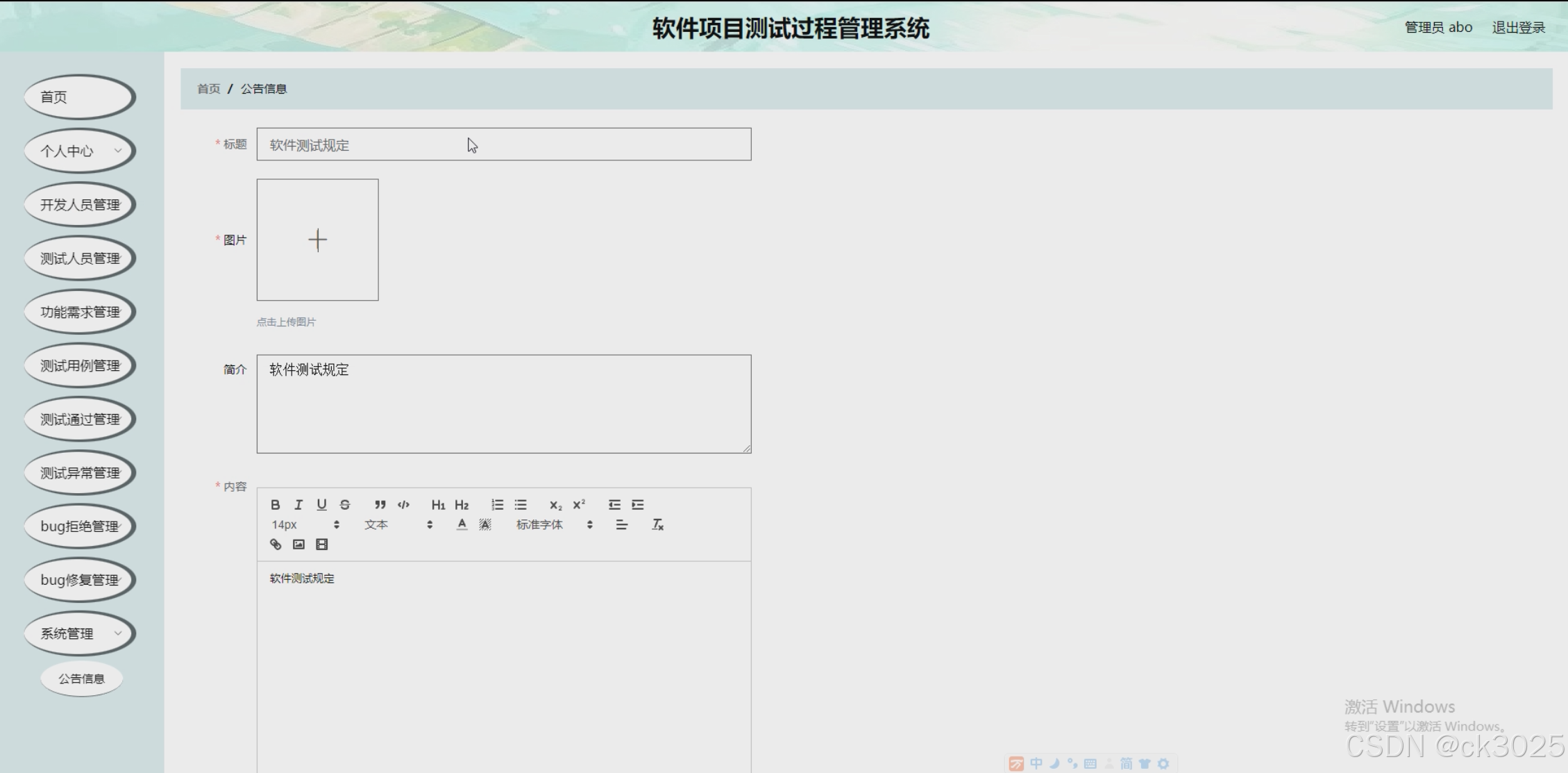Screen dimensions: 1568x773
Task: Click the 标题 title input field
Action: click(503, 144)
